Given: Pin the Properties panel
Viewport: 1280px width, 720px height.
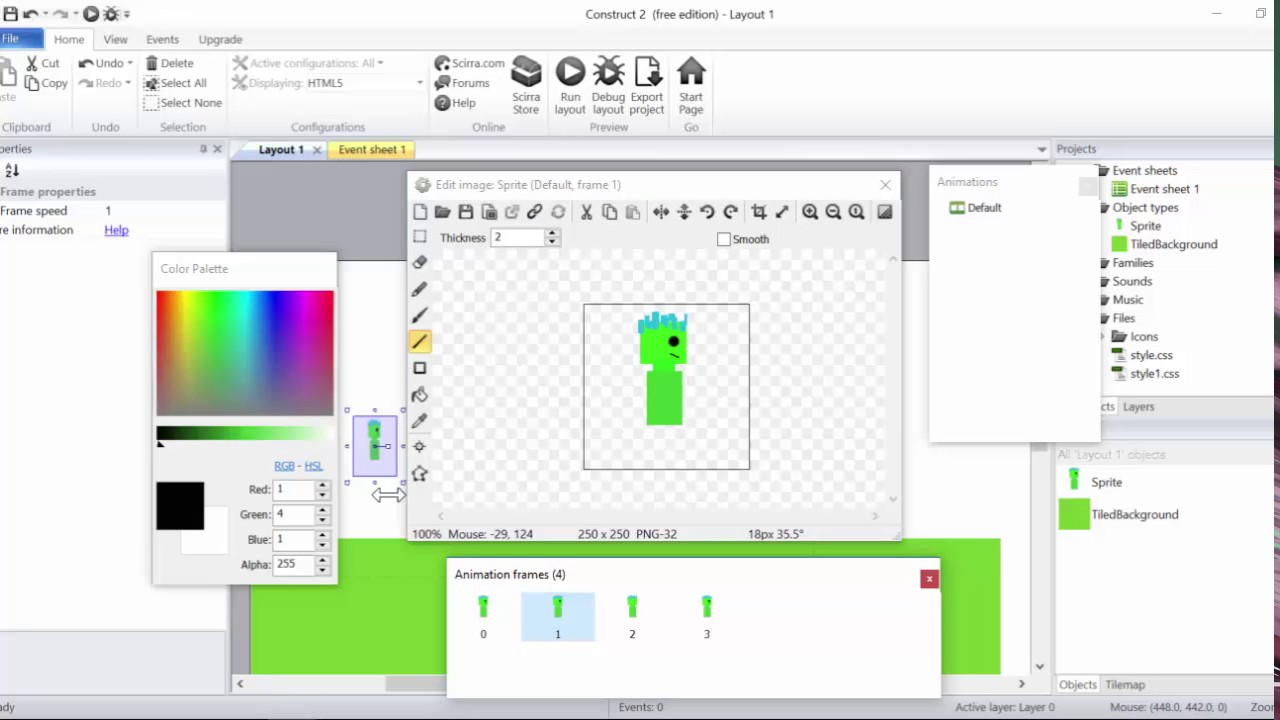Looking at the screenshot, I should pos(203,149).
